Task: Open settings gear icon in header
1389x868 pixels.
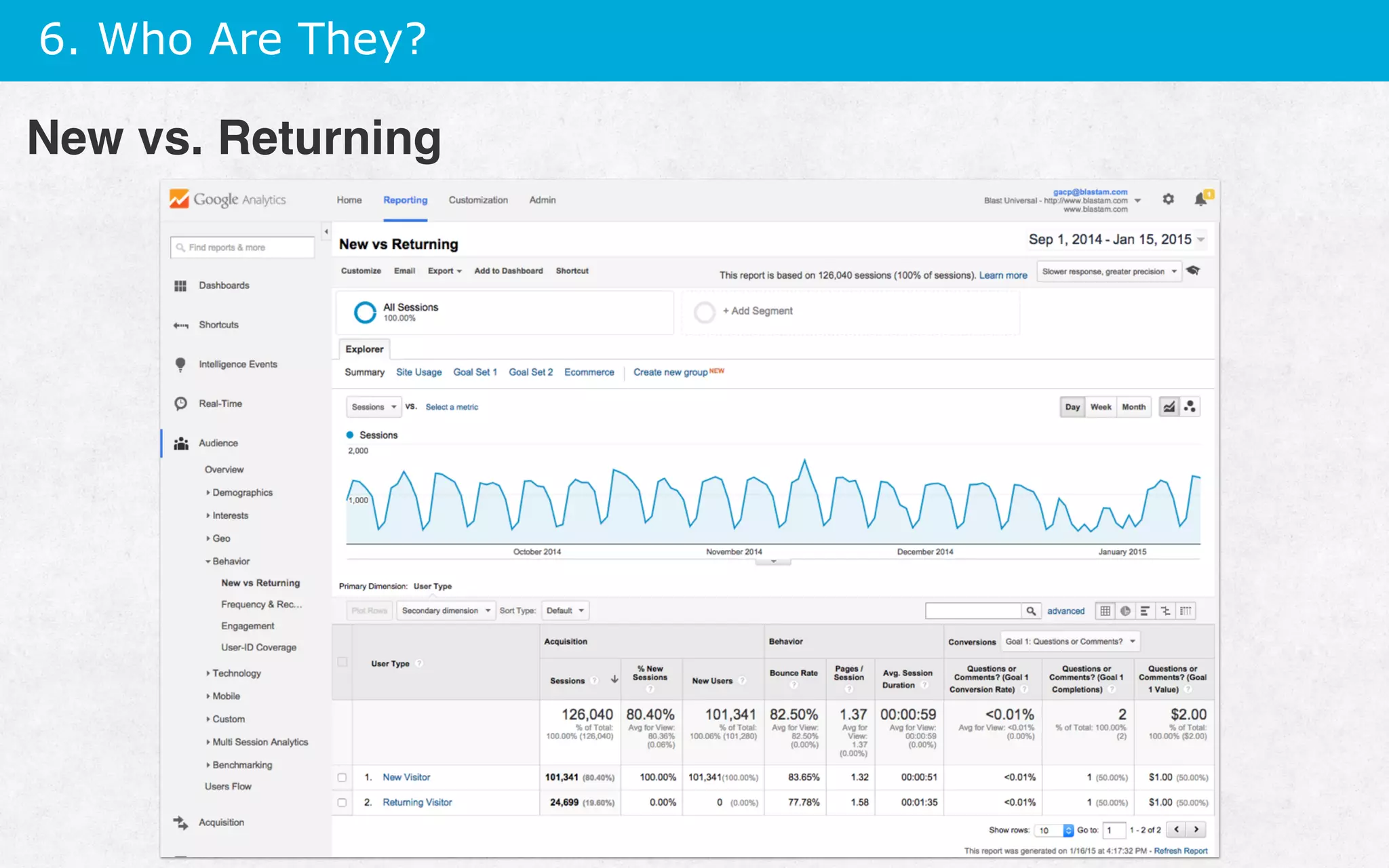Action: point(1168,199)
